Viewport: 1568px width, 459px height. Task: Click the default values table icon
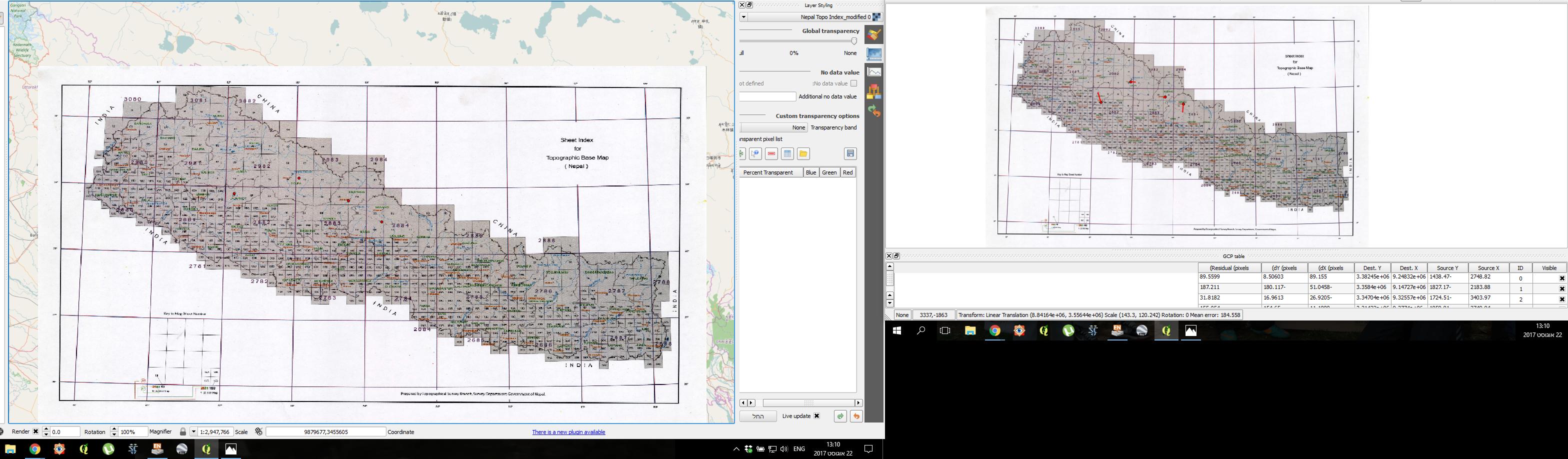[x=787, y=153]
